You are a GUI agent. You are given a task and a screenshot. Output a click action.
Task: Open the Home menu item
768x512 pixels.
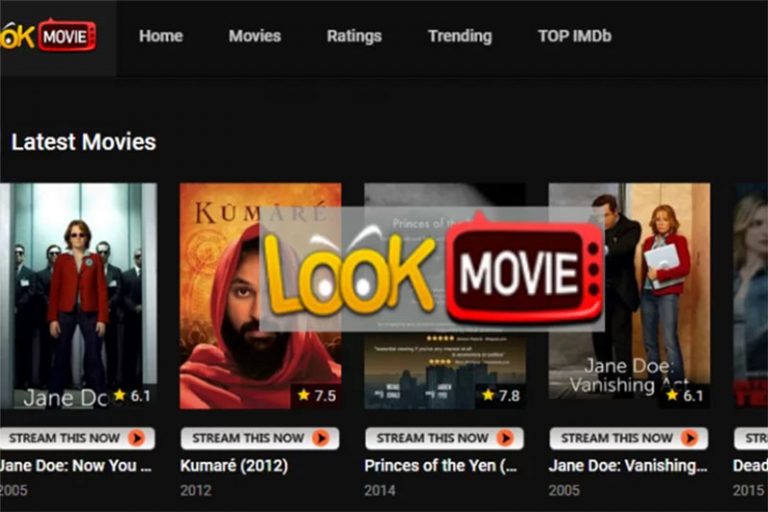pos(161,36)
